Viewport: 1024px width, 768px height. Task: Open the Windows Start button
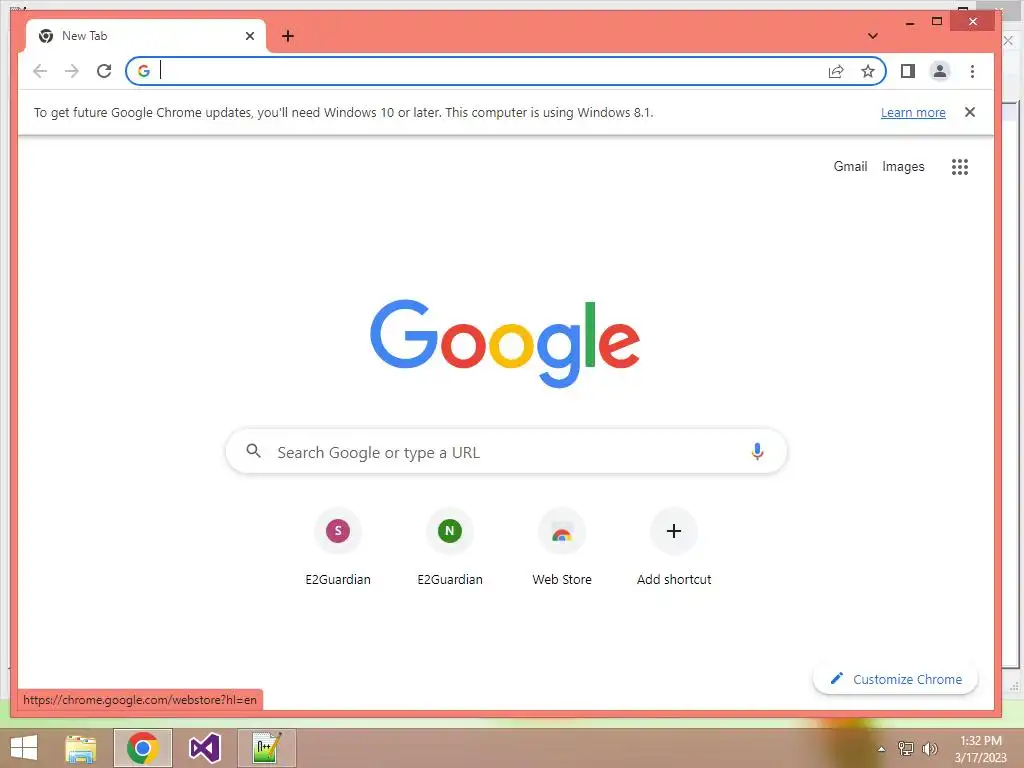click(x=24, y=748)
